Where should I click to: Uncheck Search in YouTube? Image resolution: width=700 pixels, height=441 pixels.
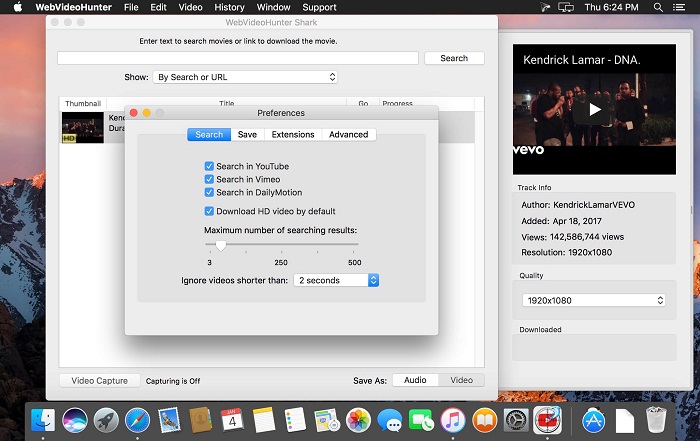[209, 166]
